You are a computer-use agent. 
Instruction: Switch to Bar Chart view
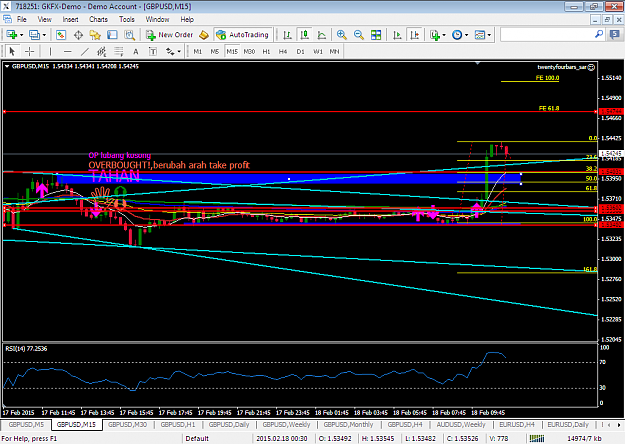coord(287,35)
